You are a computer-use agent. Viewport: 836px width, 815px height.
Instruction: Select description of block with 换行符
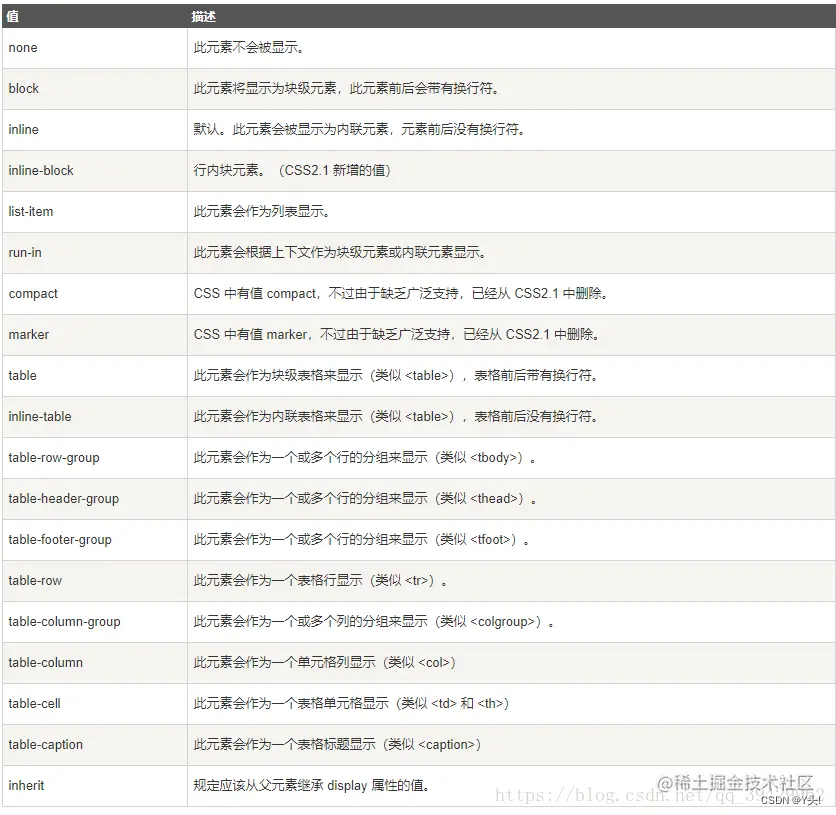click(347, 89)
